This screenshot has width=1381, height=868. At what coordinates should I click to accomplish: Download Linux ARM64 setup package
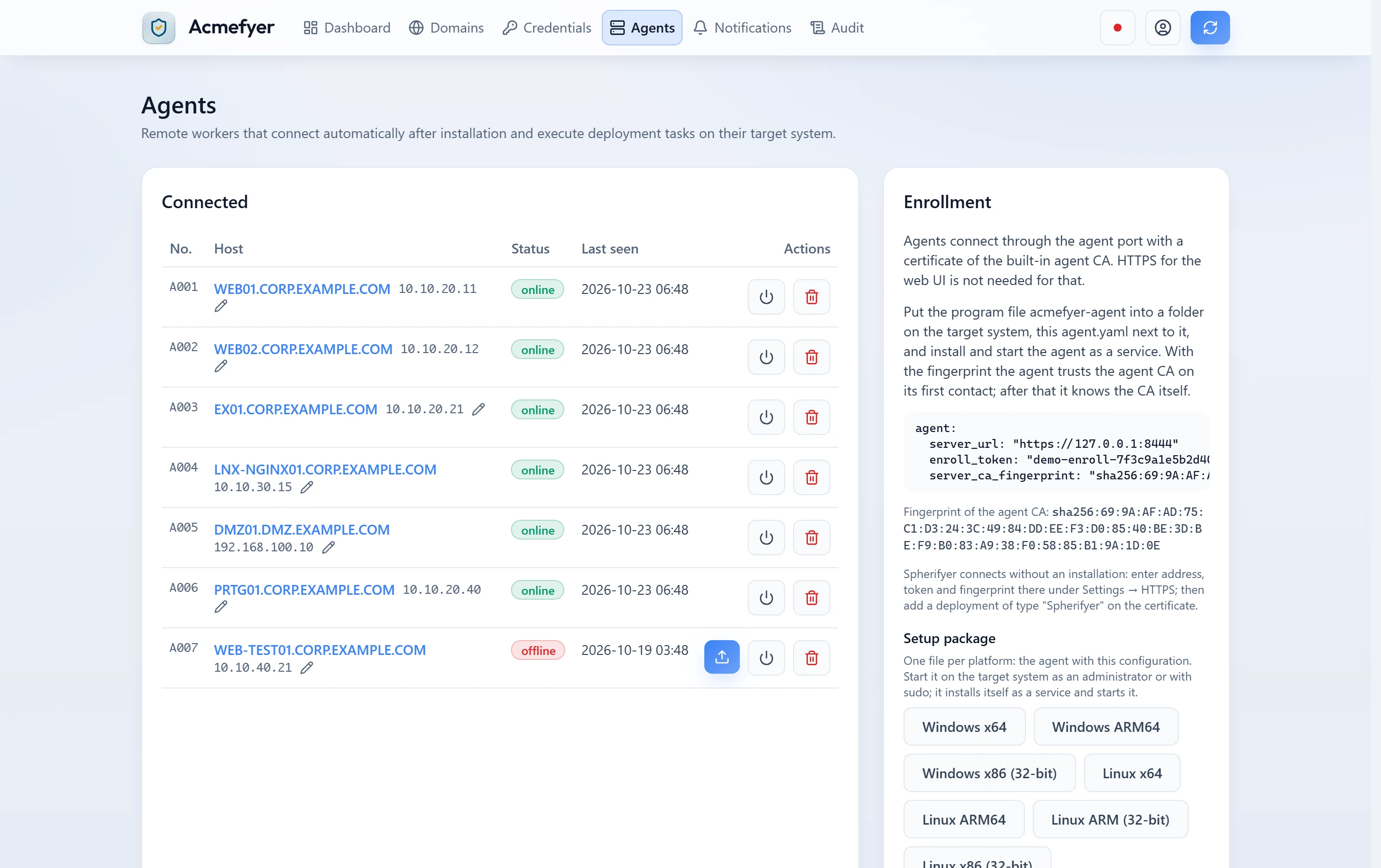pos(963,820)
